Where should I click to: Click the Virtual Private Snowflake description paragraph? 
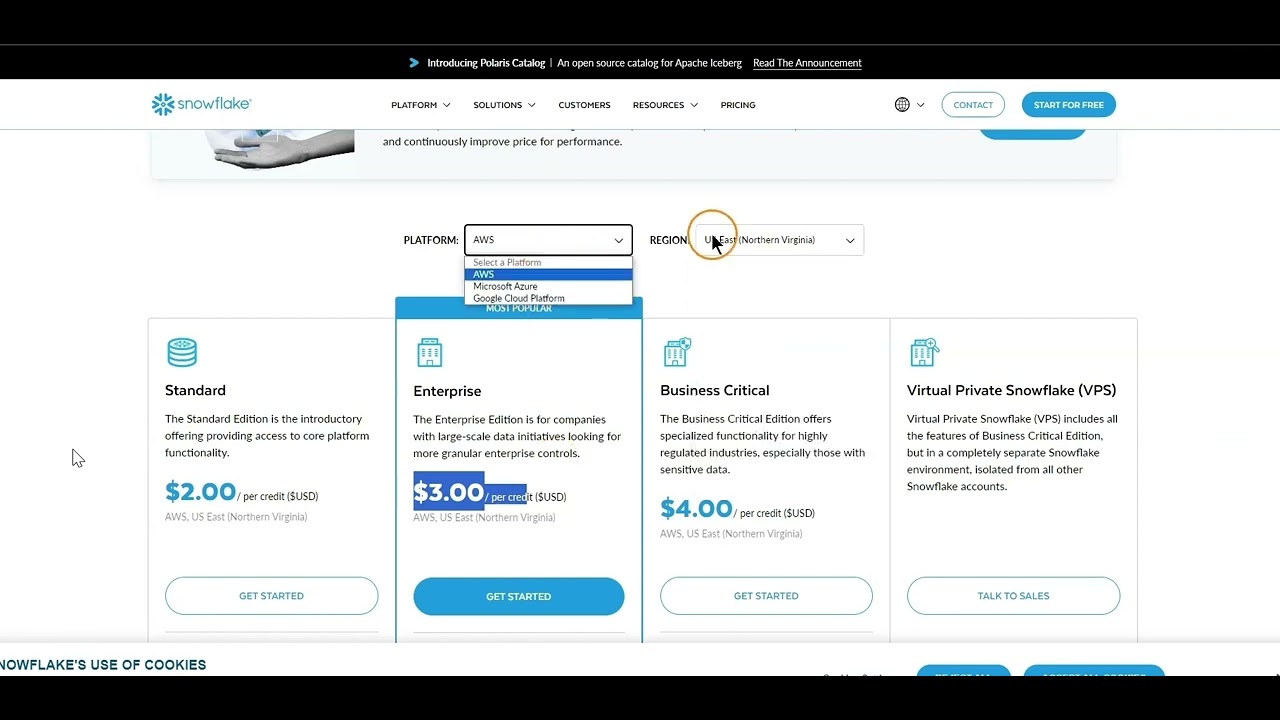1012,453
